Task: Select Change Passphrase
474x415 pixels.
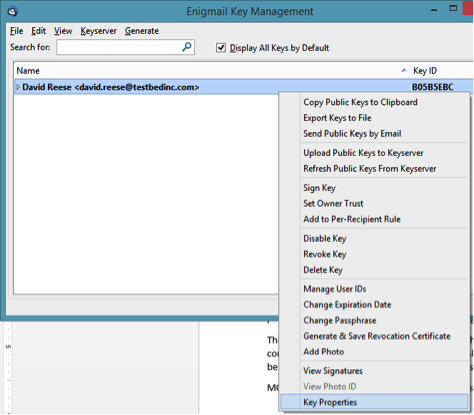Action: pos(340,320)
